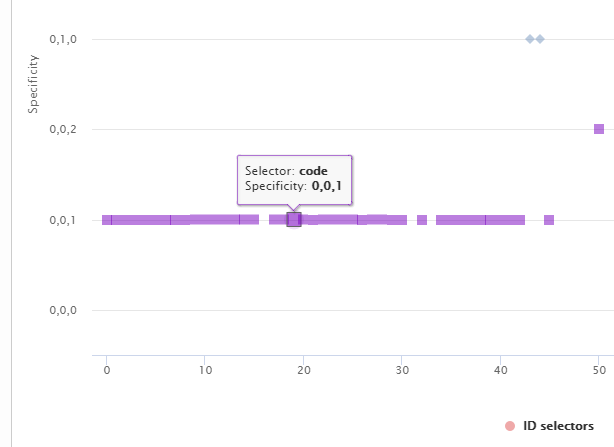
Task: Click the x-axis tick label 20
Action: pos(304,370)
